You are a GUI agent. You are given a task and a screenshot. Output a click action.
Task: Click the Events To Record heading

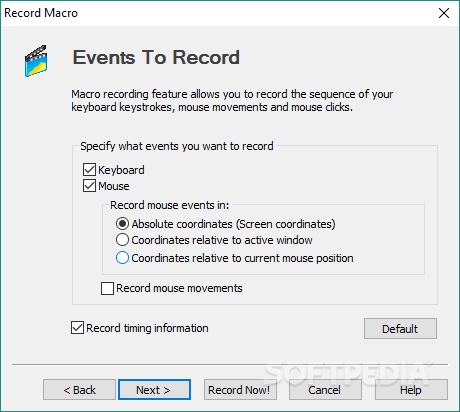pos(156,57)
